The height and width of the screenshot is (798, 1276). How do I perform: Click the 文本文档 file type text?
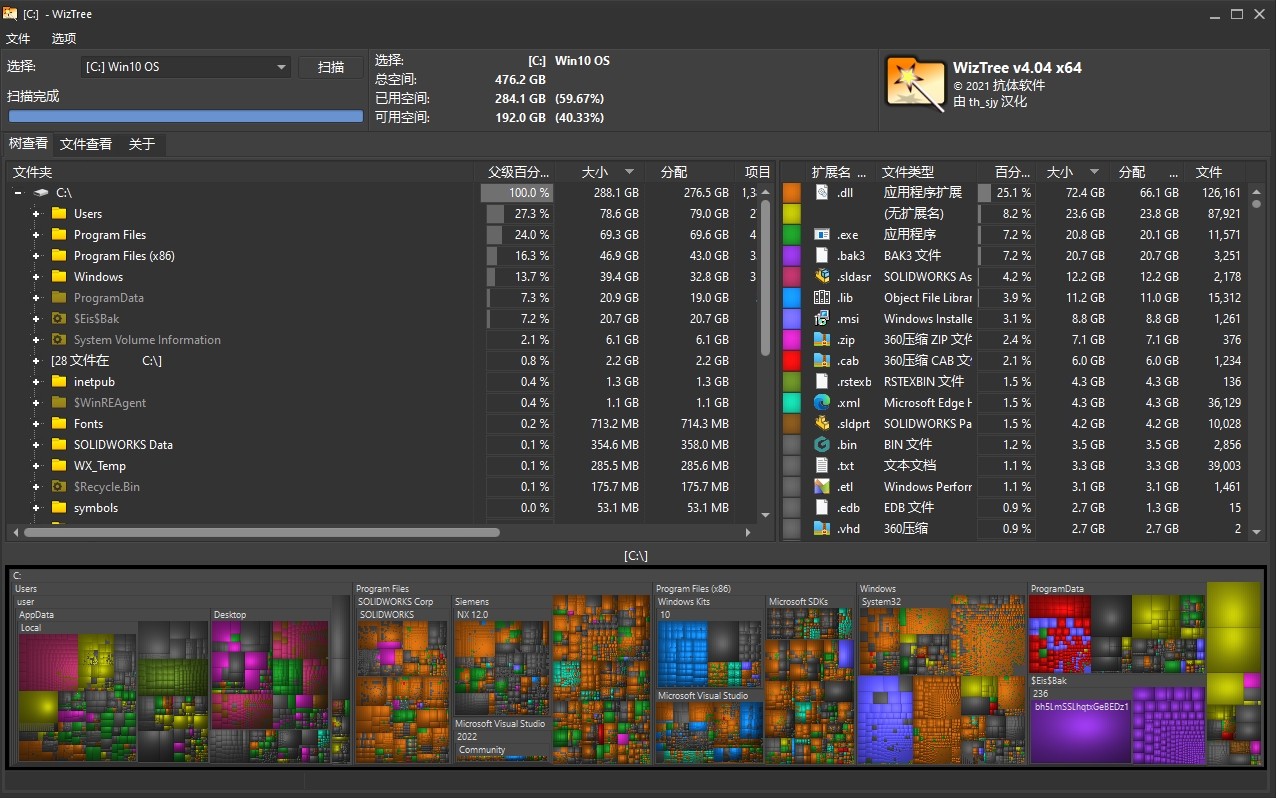910,466
